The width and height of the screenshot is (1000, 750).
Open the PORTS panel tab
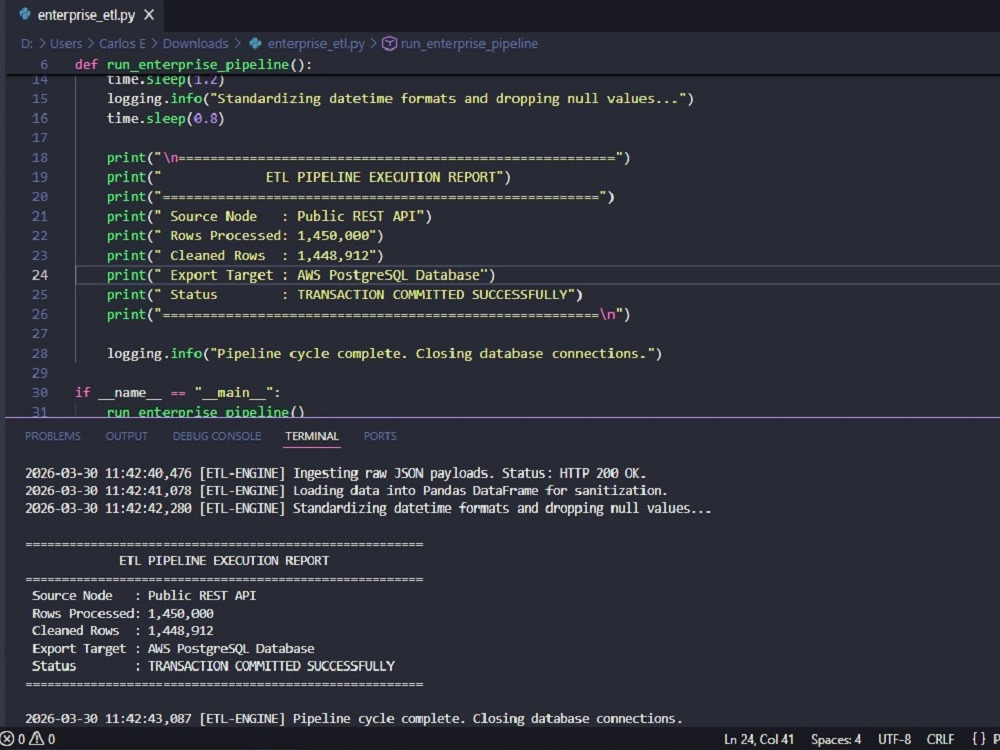[x=380, y=436]
